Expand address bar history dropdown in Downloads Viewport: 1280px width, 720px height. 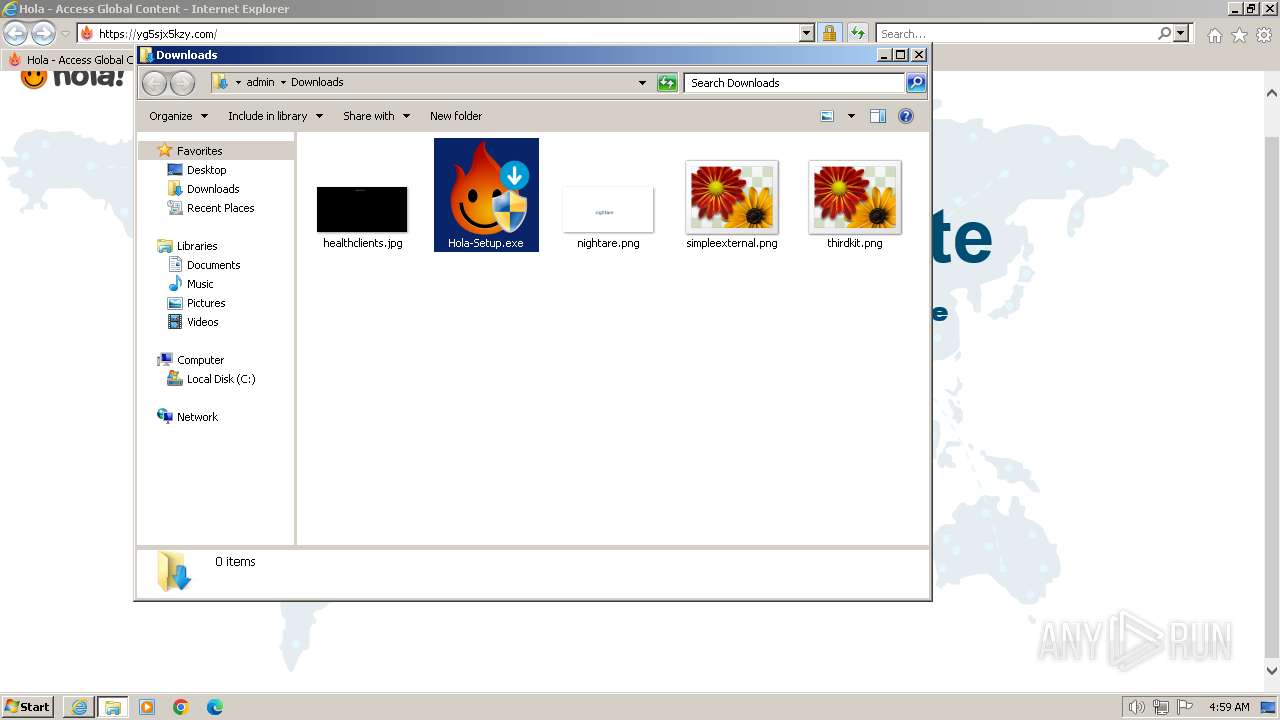click(x=642, y=83)
